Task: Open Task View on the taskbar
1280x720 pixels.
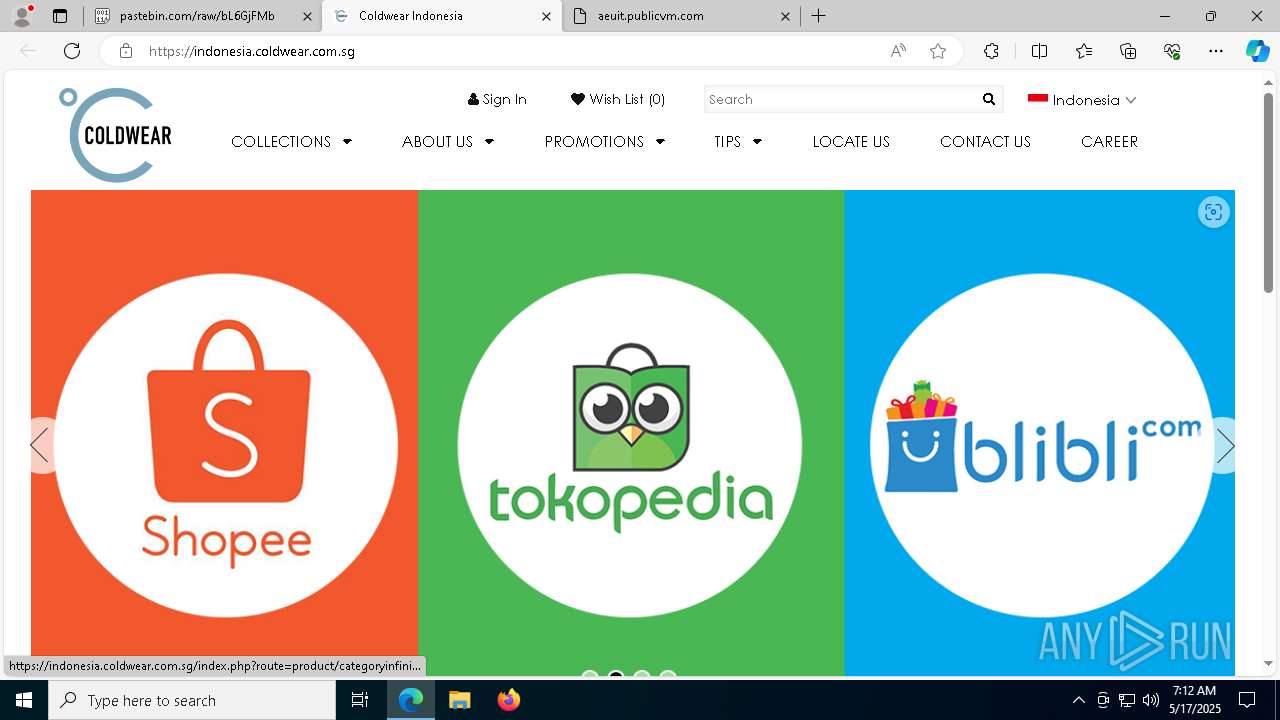Action: pyautogui.click(x=360, y=700)
